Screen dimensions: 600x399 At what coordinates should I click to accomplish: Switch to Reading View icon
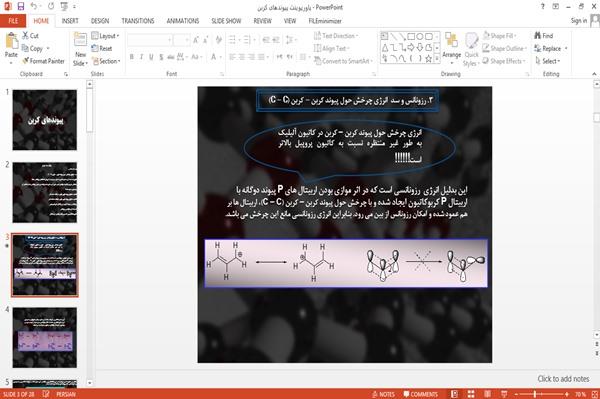488,394
